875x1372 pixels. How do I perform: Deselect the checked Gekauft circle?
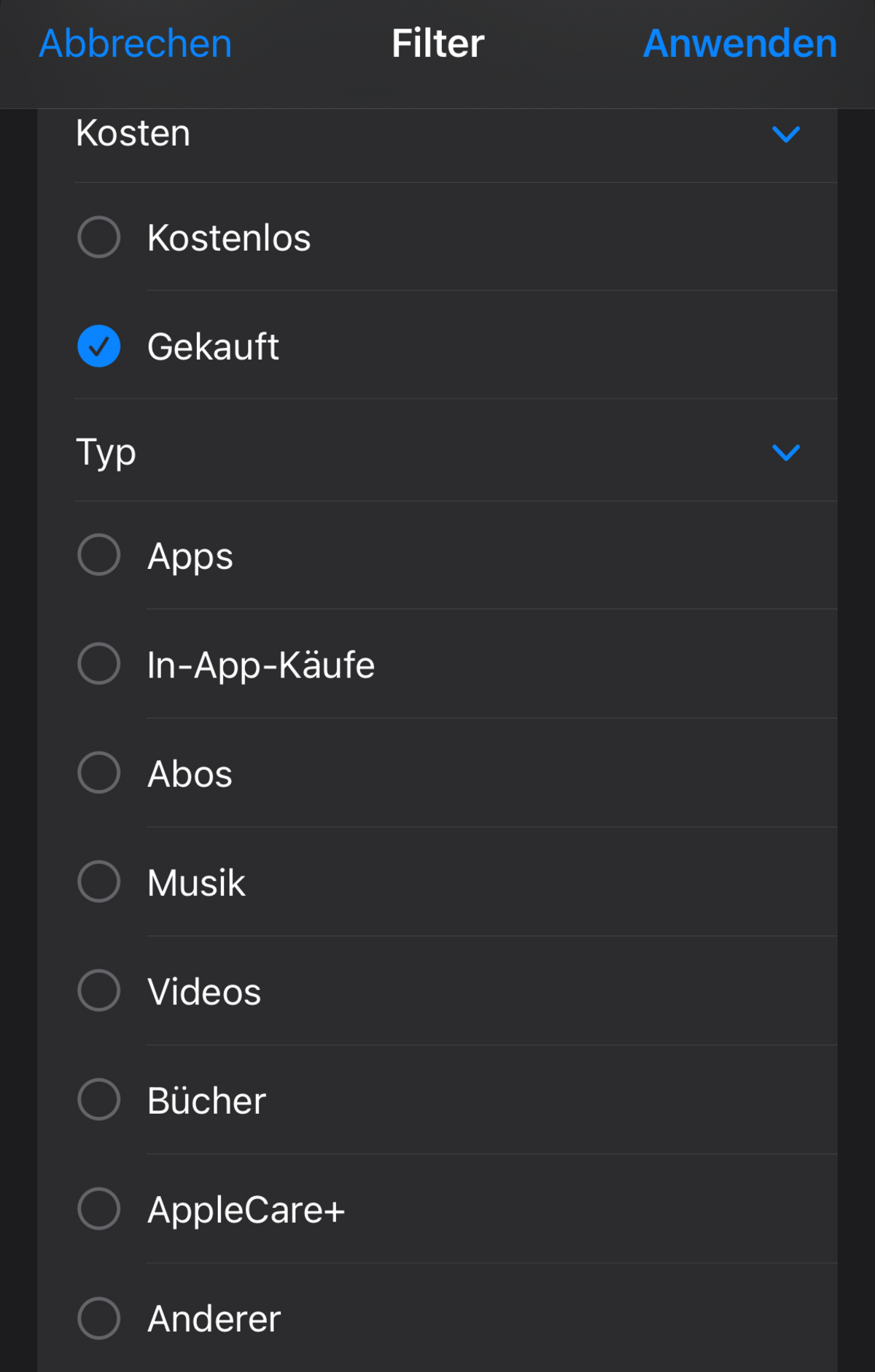[x=99, y=346]
